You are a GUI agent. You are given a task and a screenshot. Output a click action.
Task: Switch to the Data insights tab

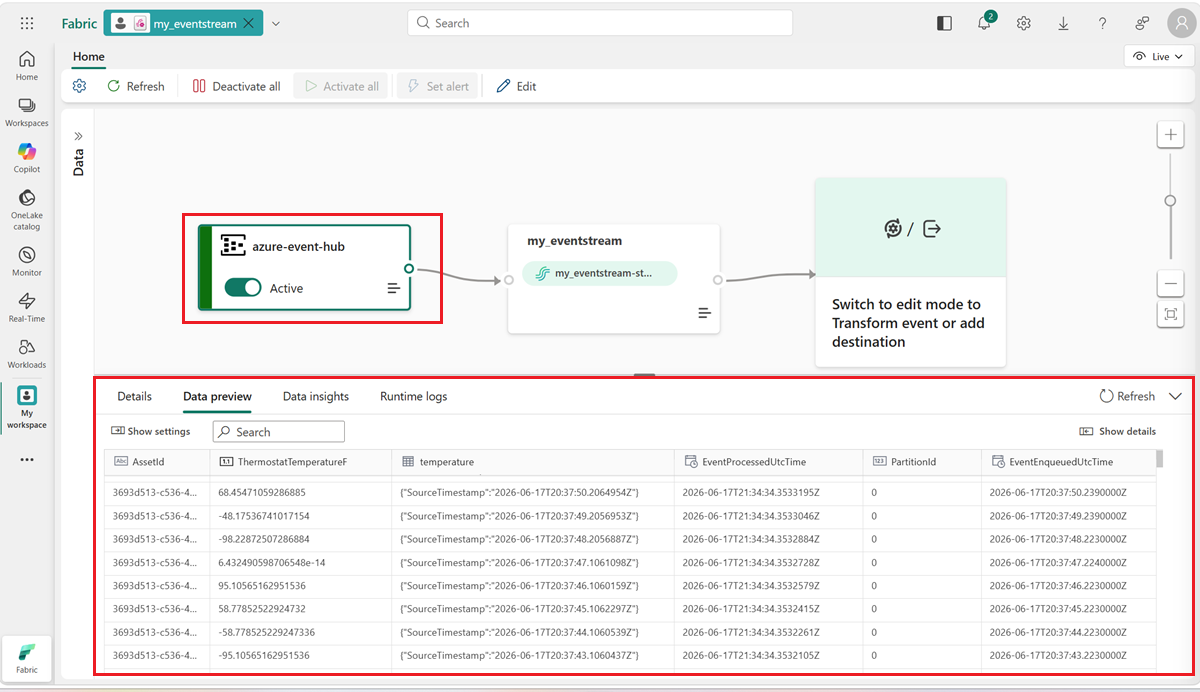point(316,396)
